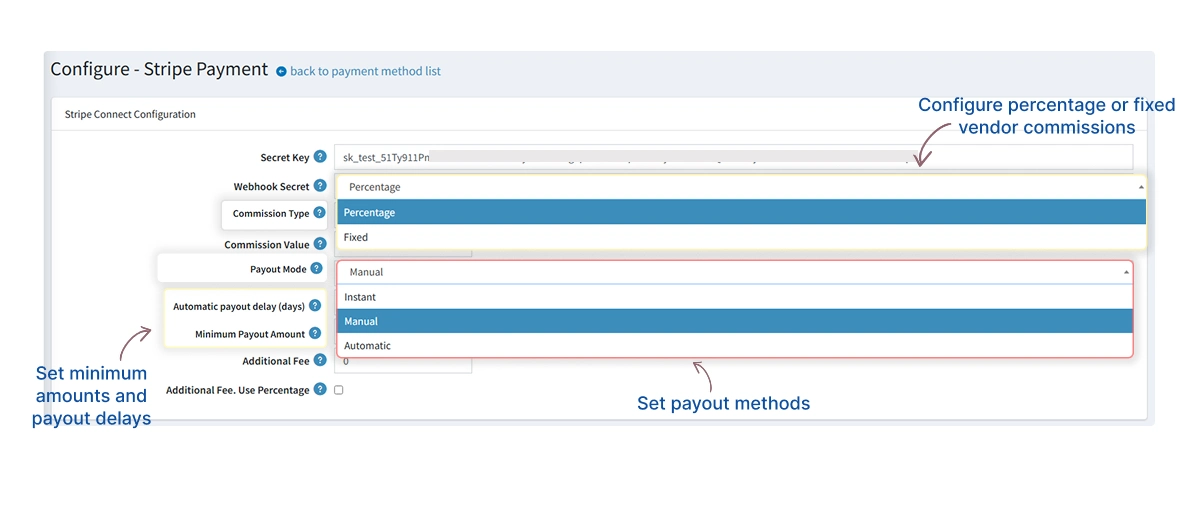Image resolution: width=1200 pixels, height=515 pixels.
Task: Click the Commission Type label
Action: tap(271, 214)
